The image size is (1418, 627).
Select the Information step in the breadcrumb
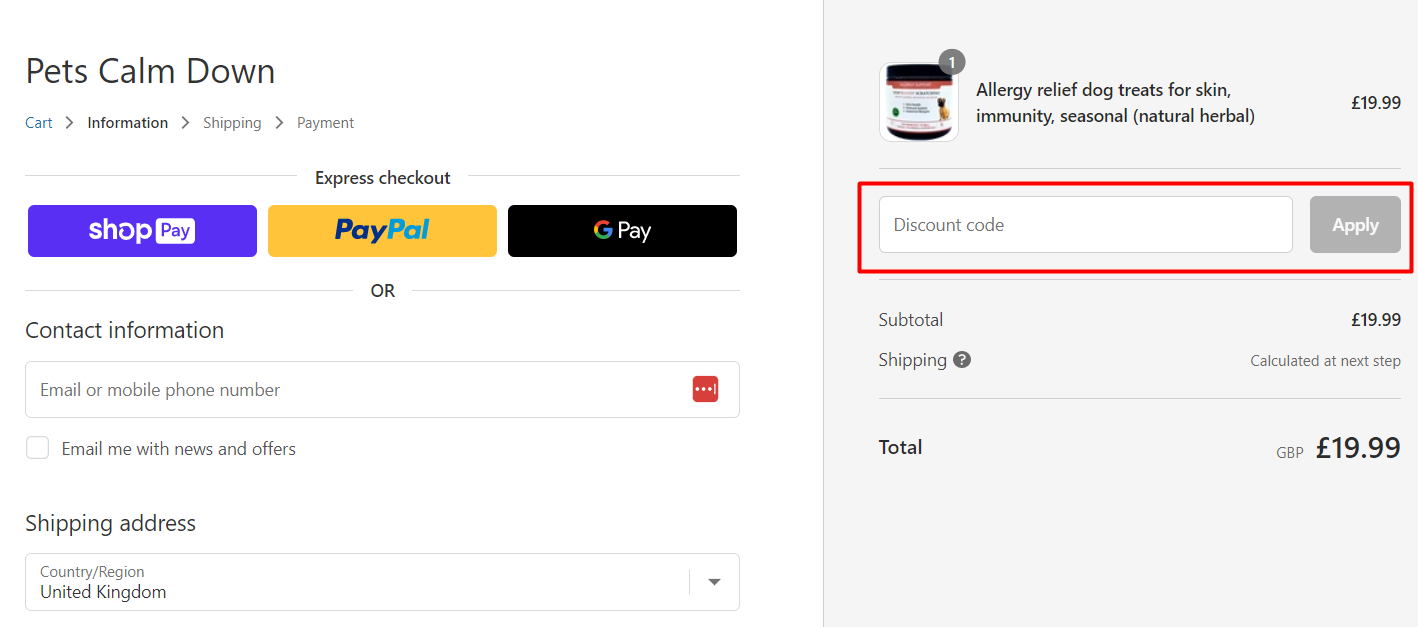127,122
